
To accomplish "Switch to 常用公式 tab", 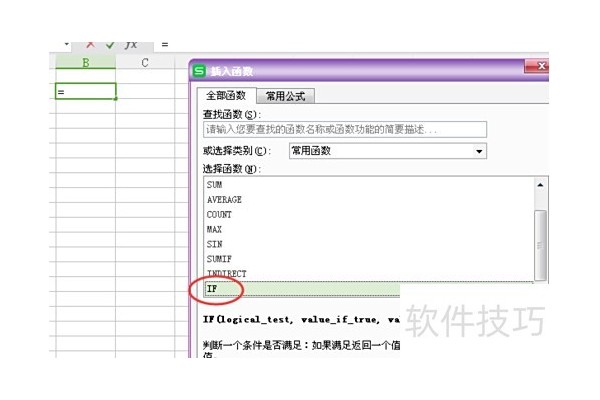I will click(x=285, y=96).
